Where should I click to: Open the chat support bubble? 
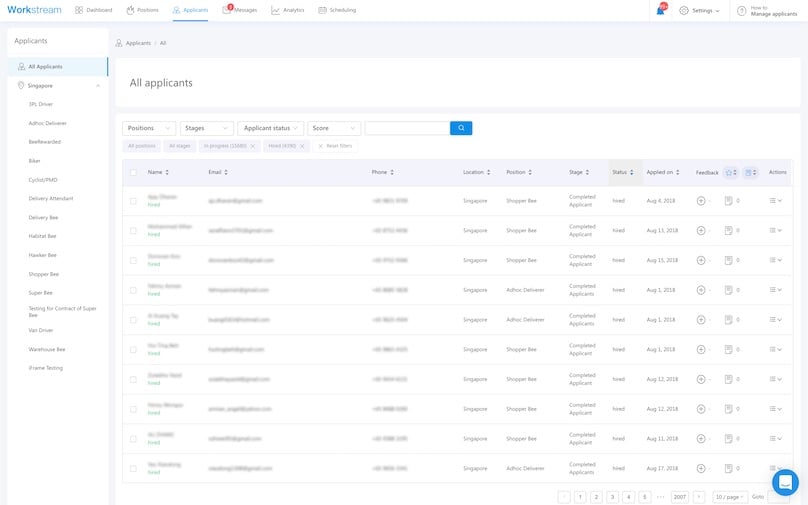[x=785, y=482]
